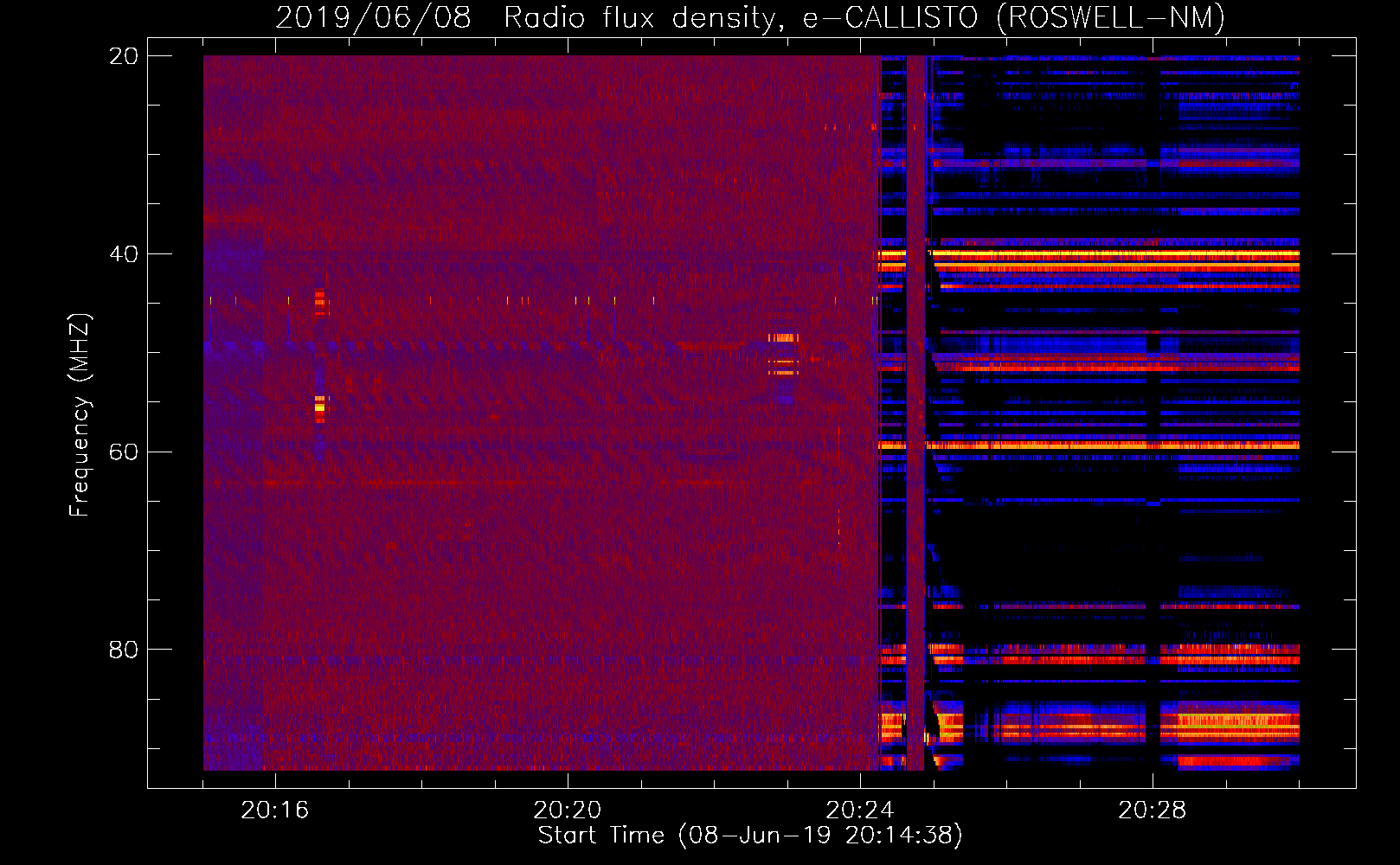
Task: Click the 20:20 time tick label
Action: point(568,811)
